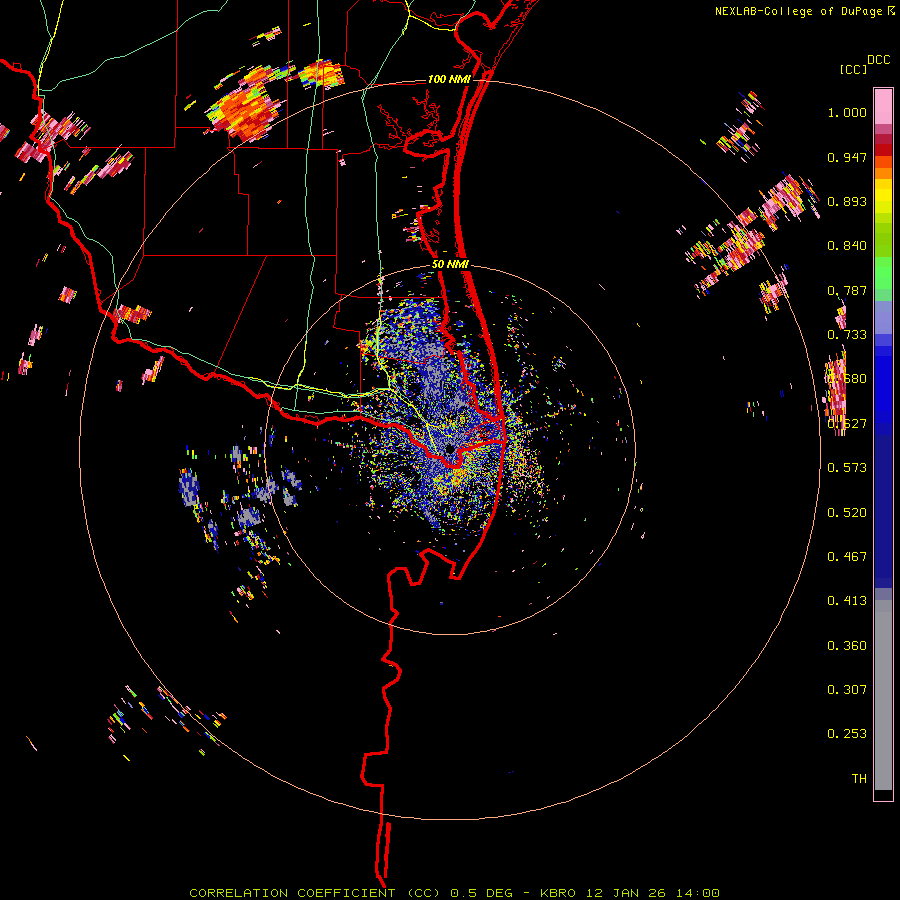
Task: Select the 1.000 scale value
Action: (x=847, y=112)
